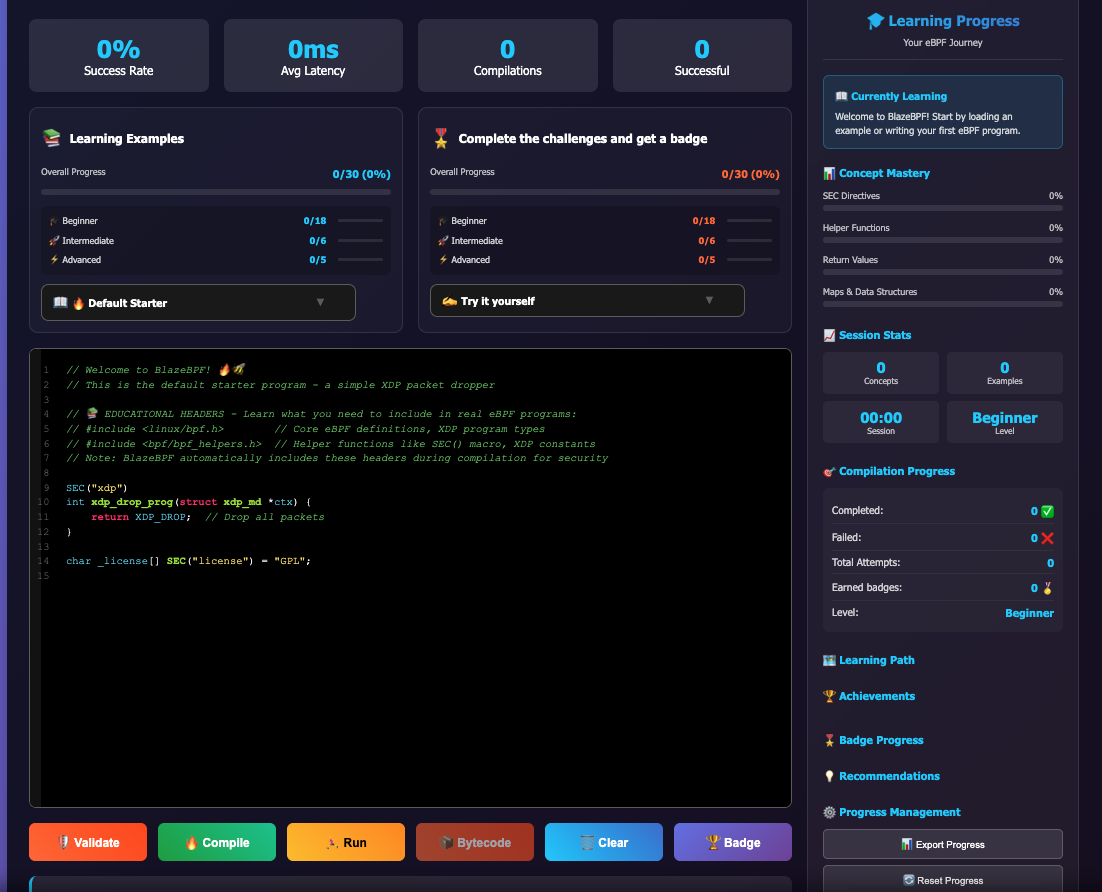Click the lightning icon beside examples Advanced
This screenshot has width=1102, height=892.
click(x=54, y=259)
